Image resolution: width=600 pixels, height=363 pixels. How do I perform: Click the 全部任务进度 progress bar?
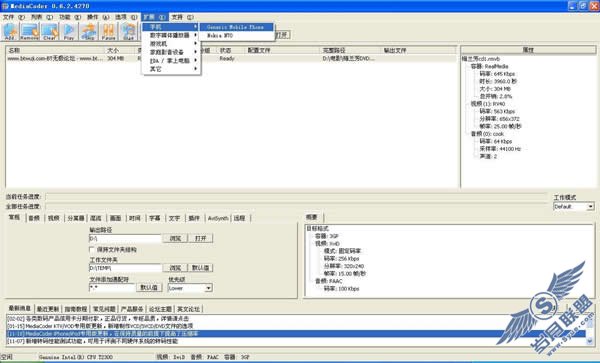[x=297, y=206]
